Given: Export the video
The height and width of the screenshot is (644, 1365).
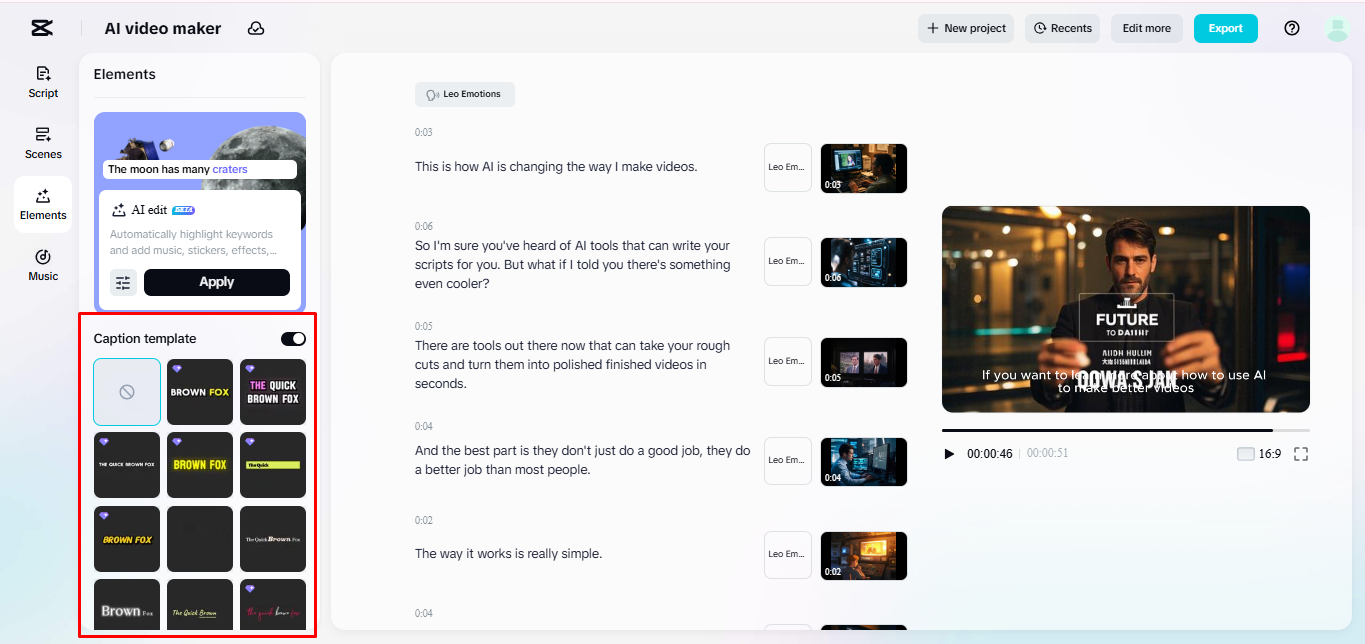Looking at the screenshot, I should coord(1225,28).
